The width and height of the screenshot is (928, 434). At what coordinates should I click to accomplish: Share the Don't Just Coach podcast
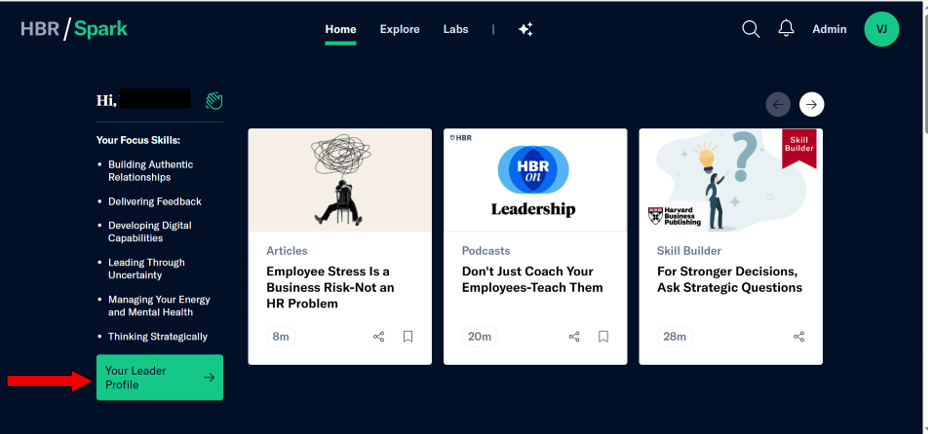(x=574, y=337)
